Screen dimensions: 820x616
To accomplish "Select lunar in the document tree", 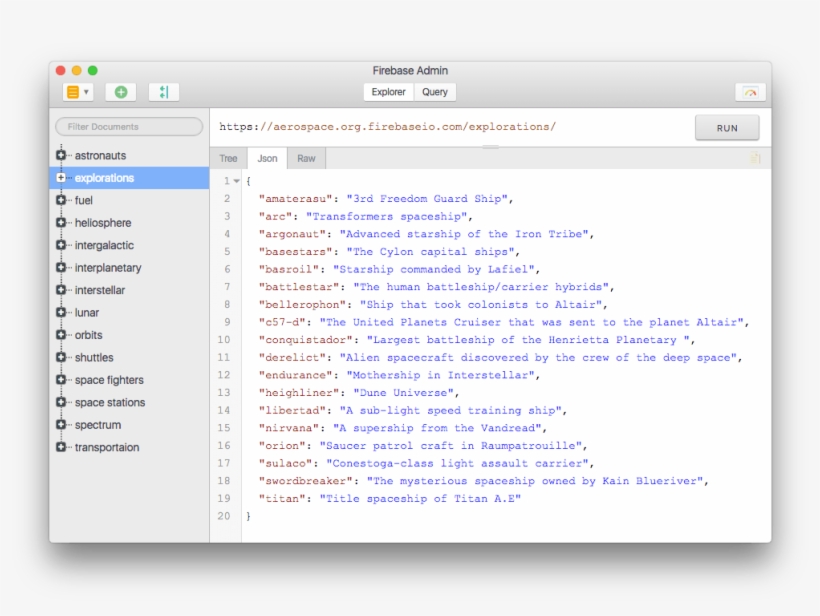I will point(87,313).
